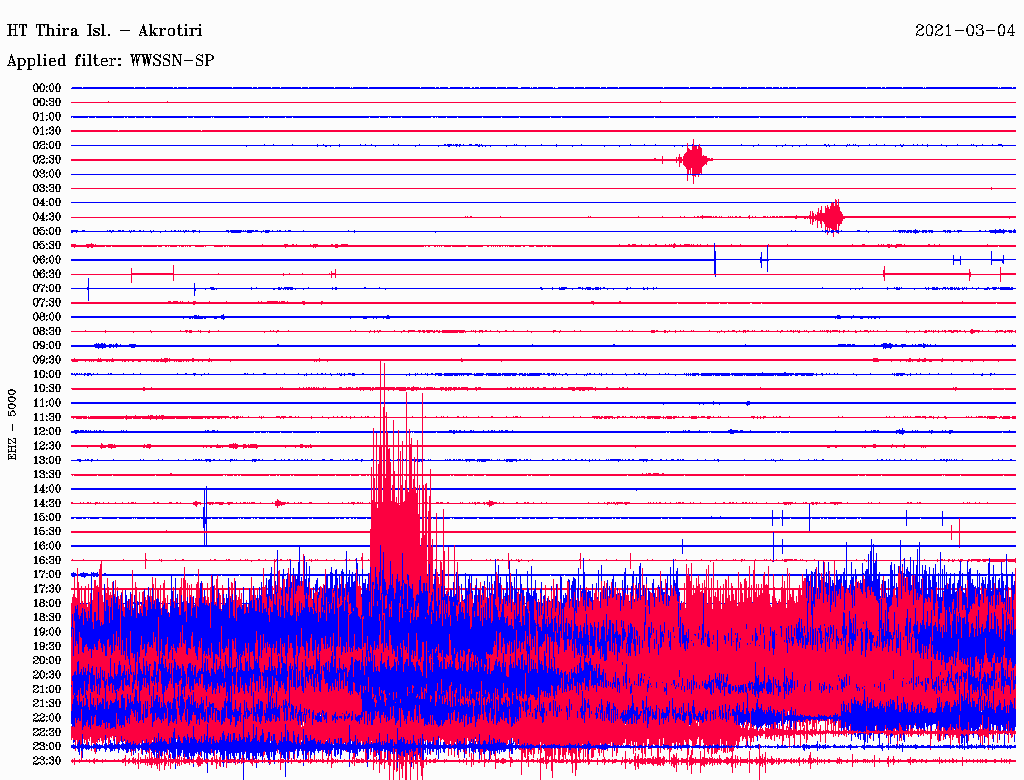Click the red seismic event burst on the 02:30 trace
This screenshot has height=780, width=1024.
click(694, 160)
